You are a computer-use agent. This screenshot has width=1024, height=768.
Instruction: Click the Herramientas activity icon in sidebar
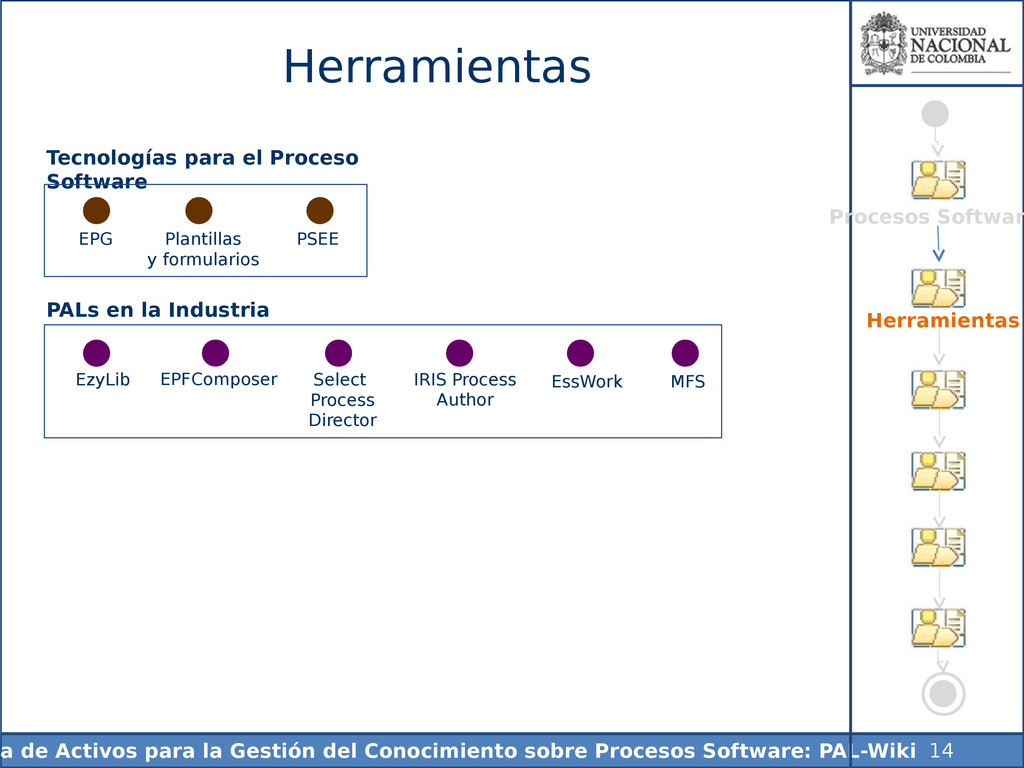(x=938, y=288)
